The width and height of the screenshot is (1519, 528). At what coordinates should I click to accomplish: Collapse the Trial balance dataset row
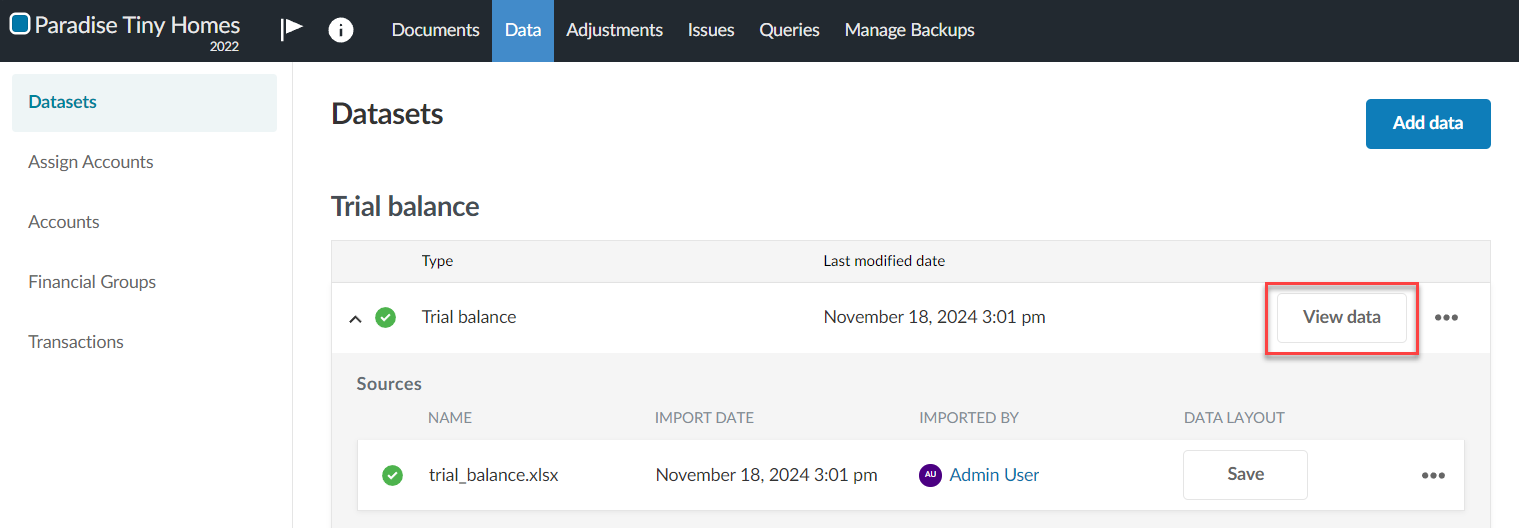354,319
